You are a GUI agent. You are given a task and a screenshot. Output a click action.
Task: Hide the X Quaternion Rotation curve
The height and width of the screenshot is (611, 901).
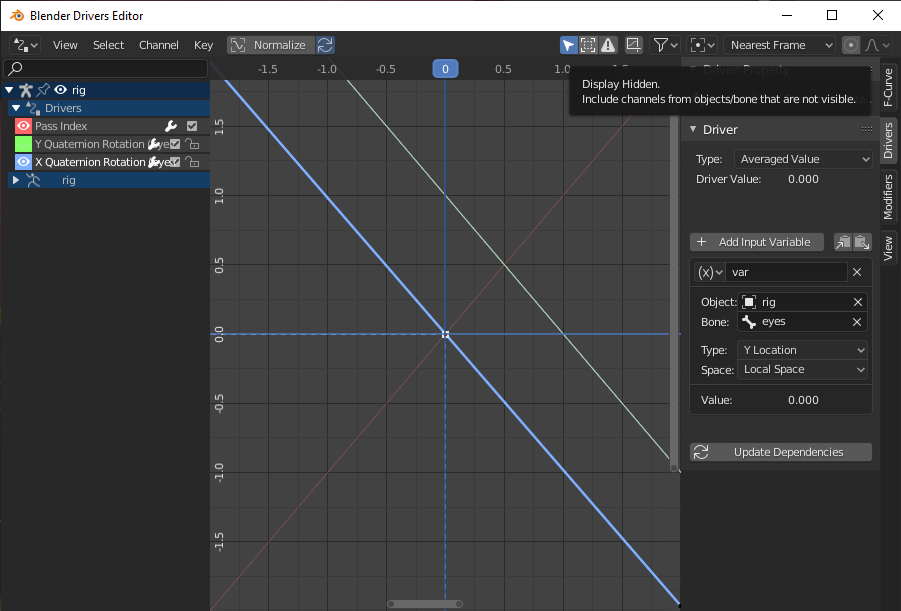[x=23, y=162]
